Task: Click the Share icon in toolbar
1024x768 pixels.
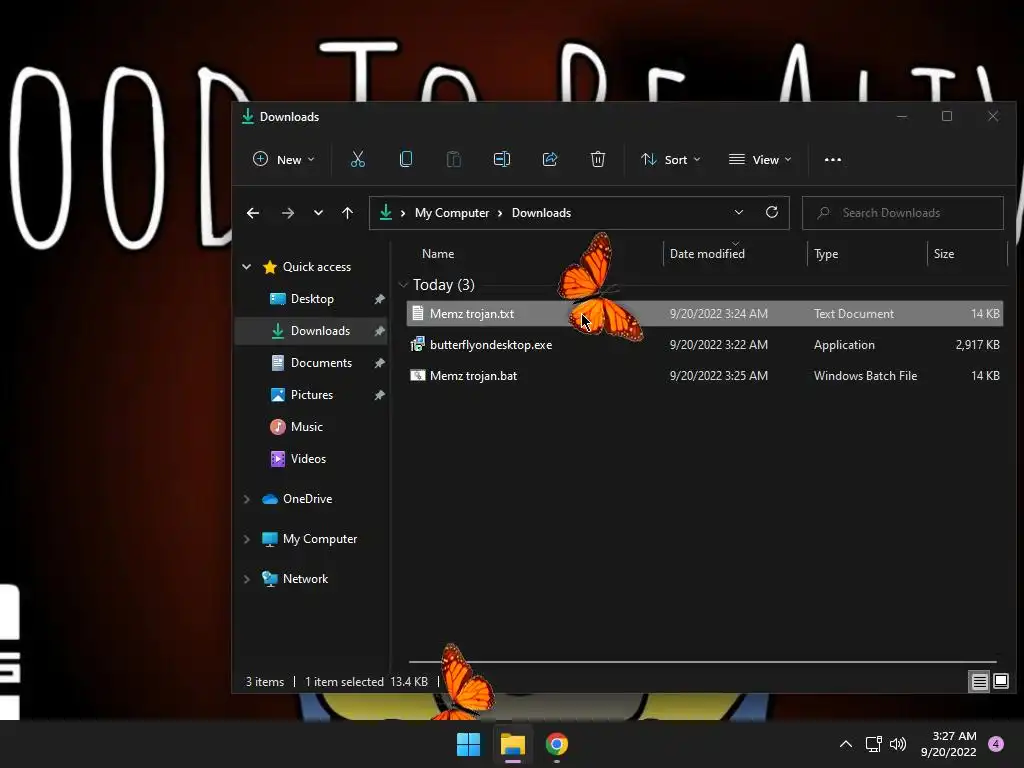Action: point(550,159)
